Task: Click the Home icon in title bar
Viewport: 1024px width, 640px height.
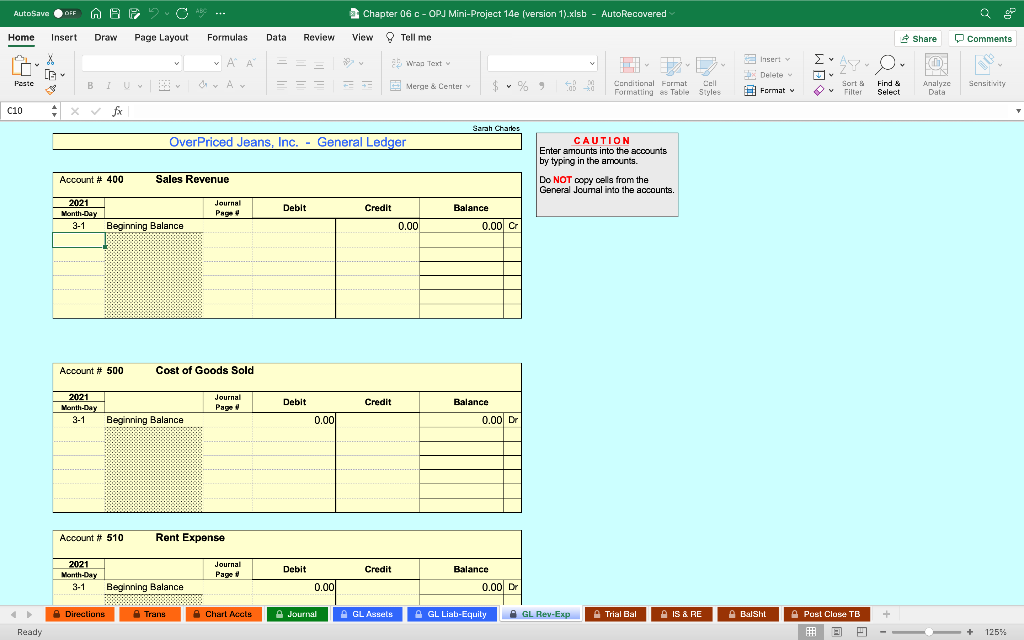Action: (x=96, y=14)
